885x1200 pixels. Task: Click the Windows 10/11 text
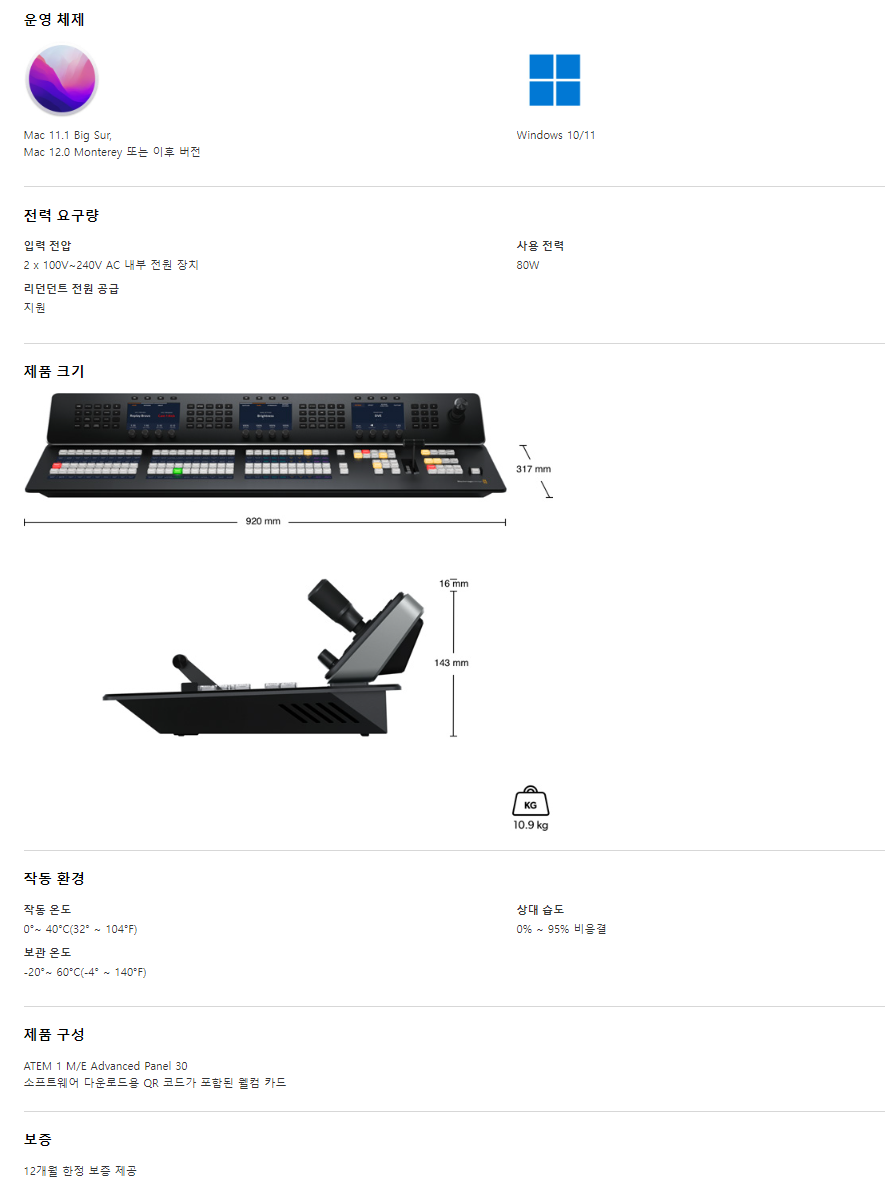556,135
